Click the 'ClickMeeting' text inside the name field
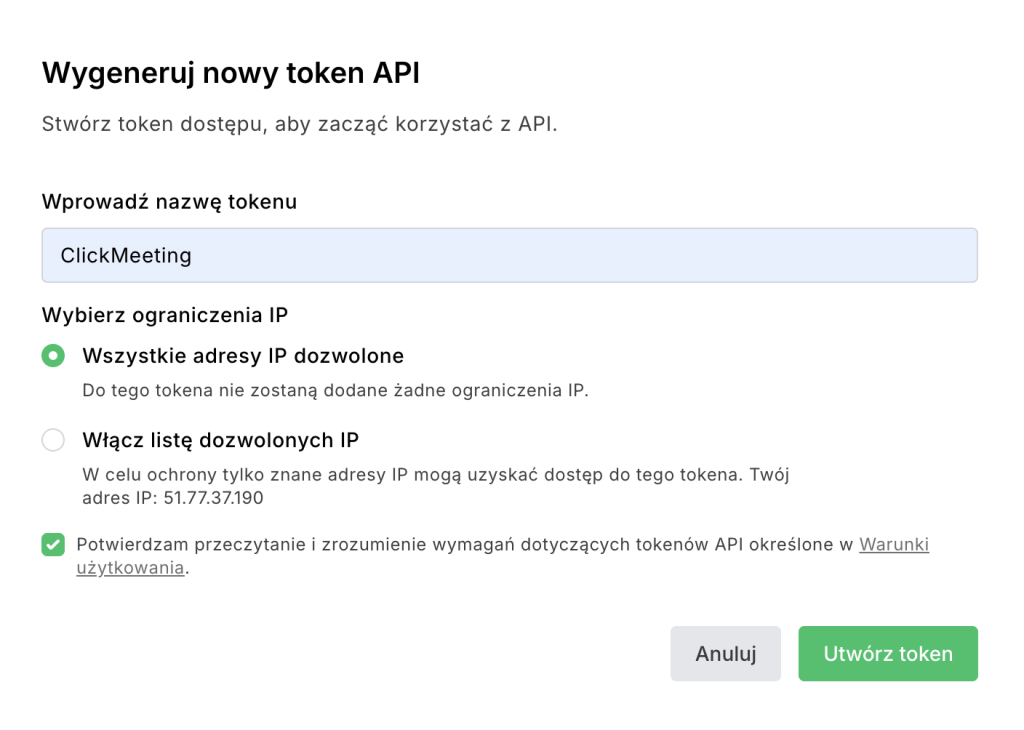Screen dimensions: 1024x730 tap(126, 256)
